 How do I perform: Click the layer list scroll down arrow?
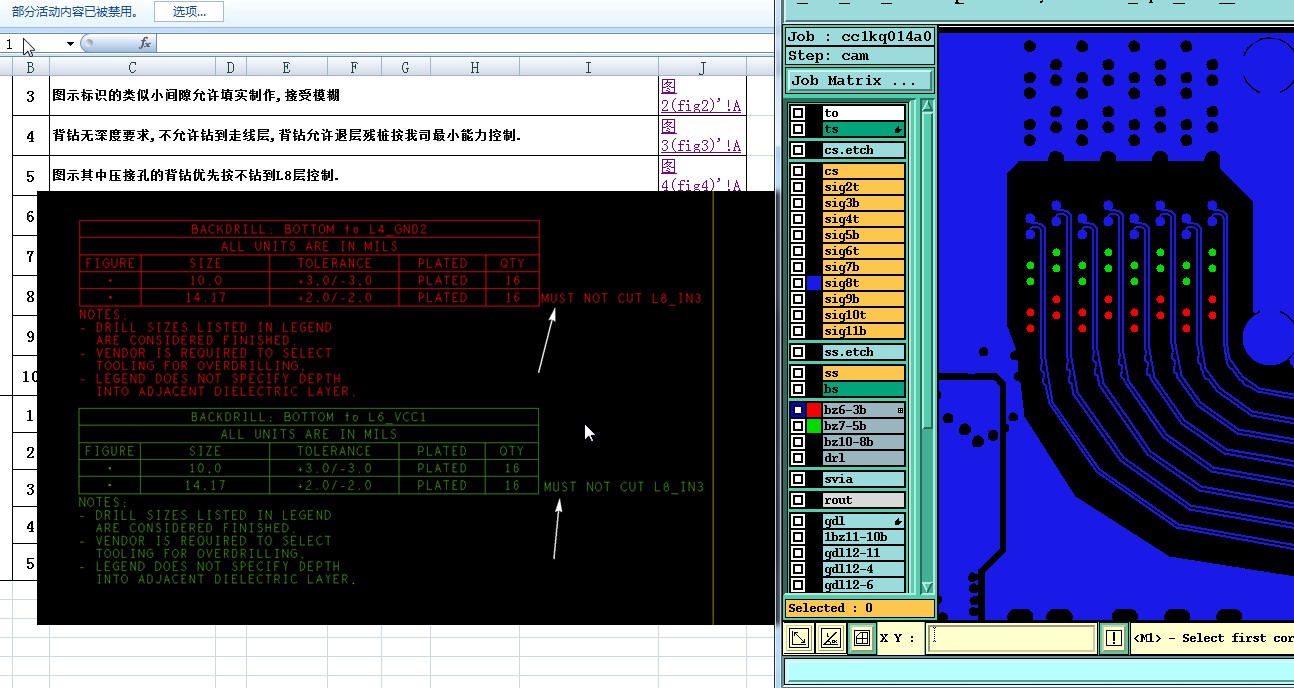pos(927,587)
